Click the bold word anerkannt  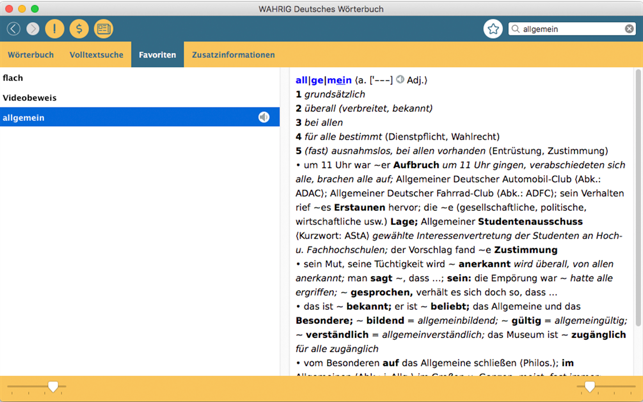coord(484,264)
